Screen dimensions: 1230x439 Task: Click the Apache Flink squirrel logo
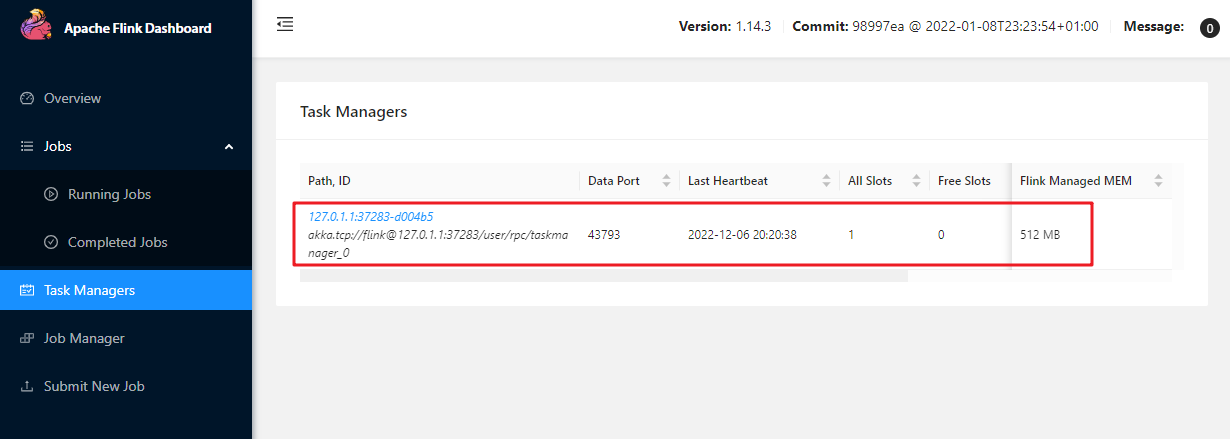36,27
